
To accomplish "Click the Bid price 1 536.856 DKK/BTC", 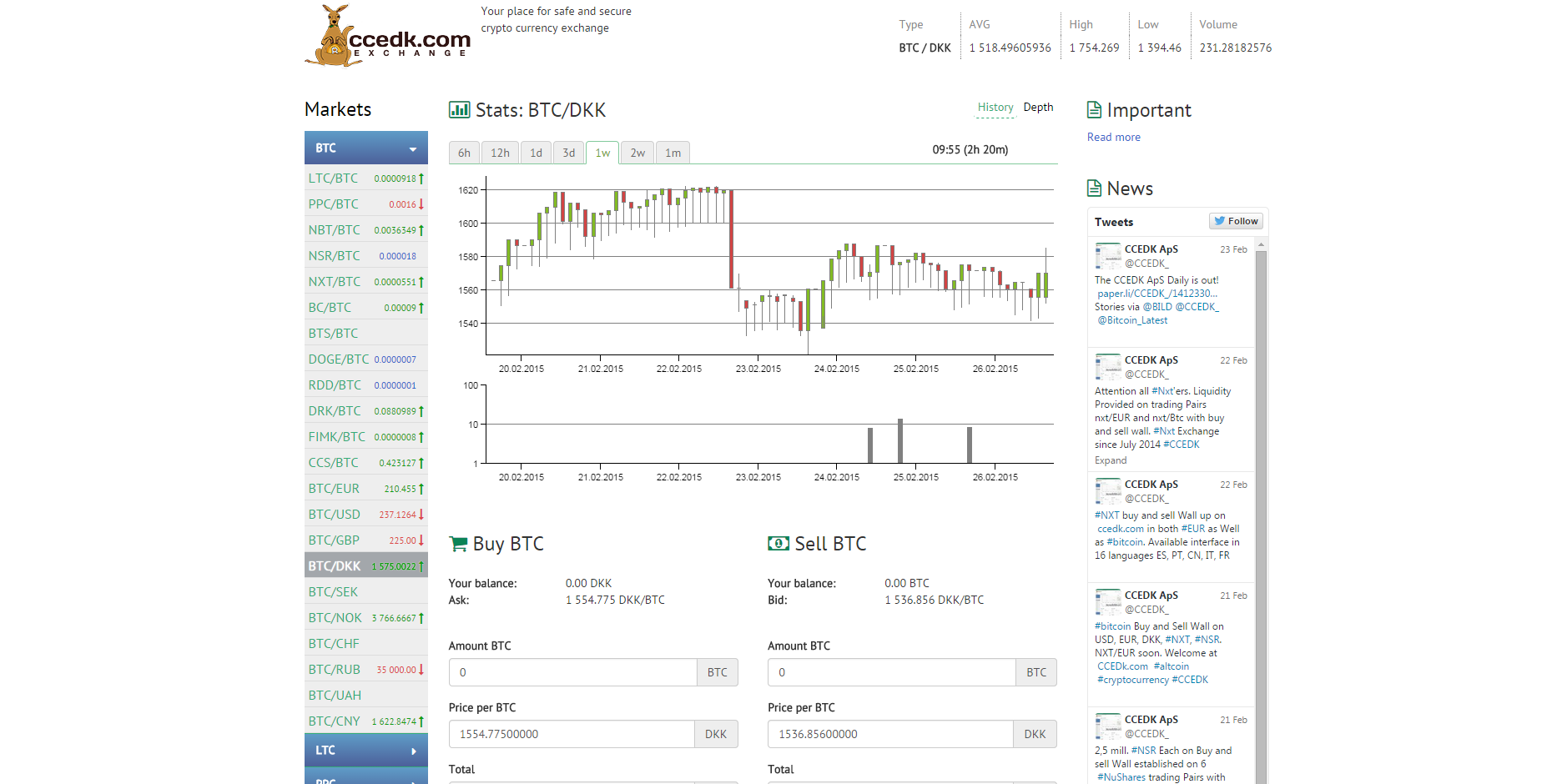I will 934,601.
